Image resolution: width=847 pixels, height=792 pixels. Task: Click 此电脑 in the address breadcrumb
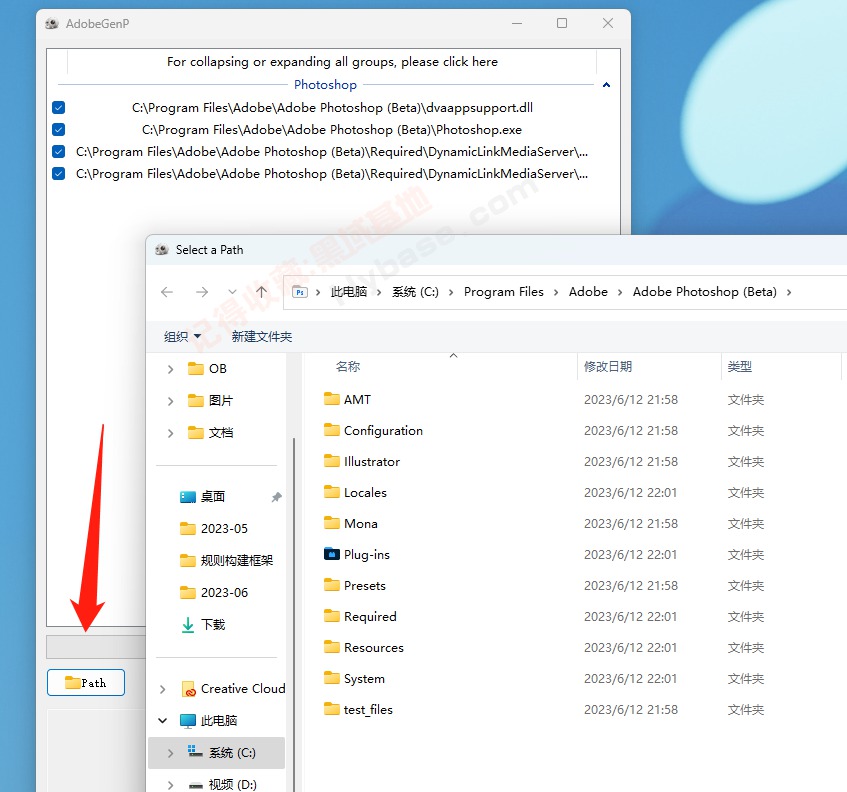coord(349,292)
